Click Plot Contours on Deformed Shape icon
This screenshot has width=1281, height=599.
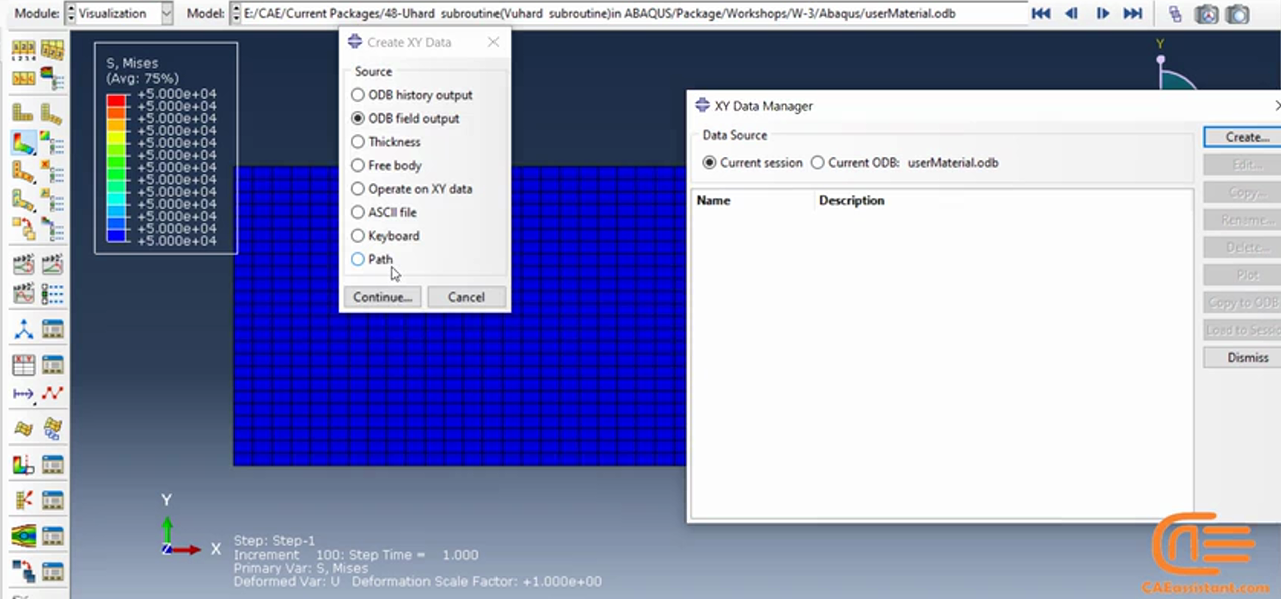click(23, 143)
